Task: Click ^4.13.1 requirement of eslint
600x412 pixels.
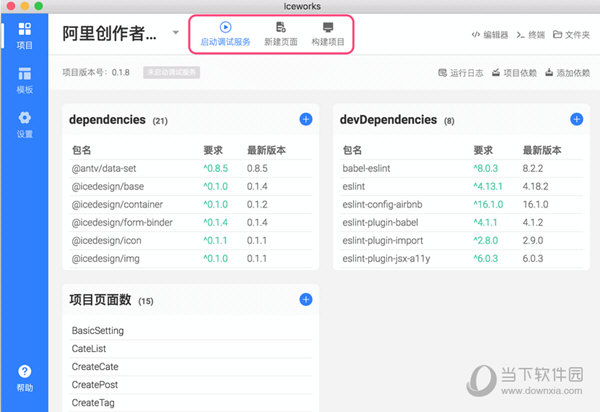Action: coord(488,186)
